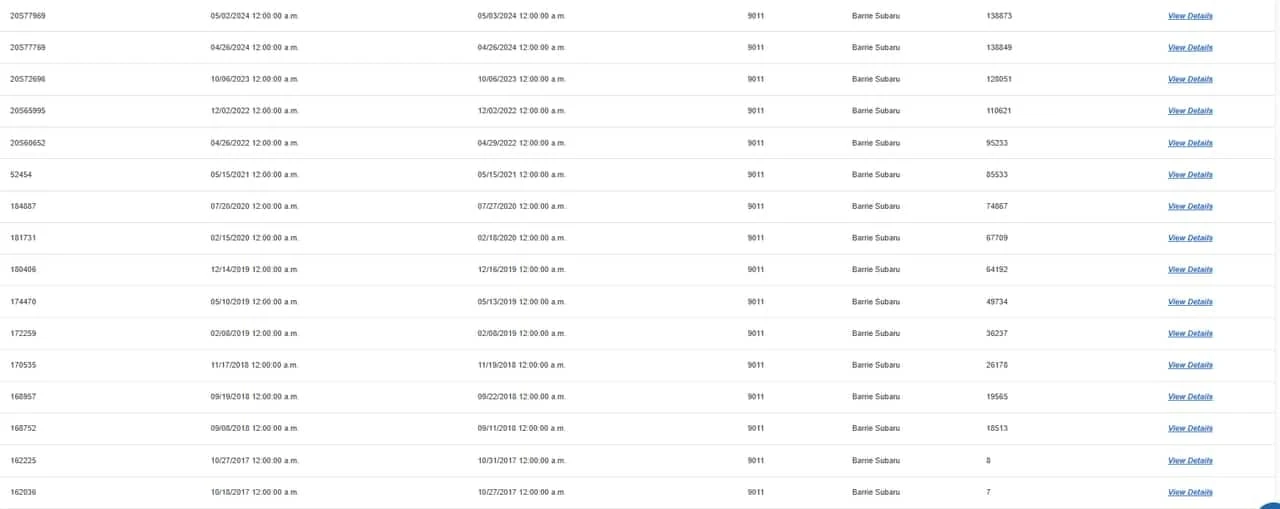Open View Details for record 162036

pos(1190,492)
